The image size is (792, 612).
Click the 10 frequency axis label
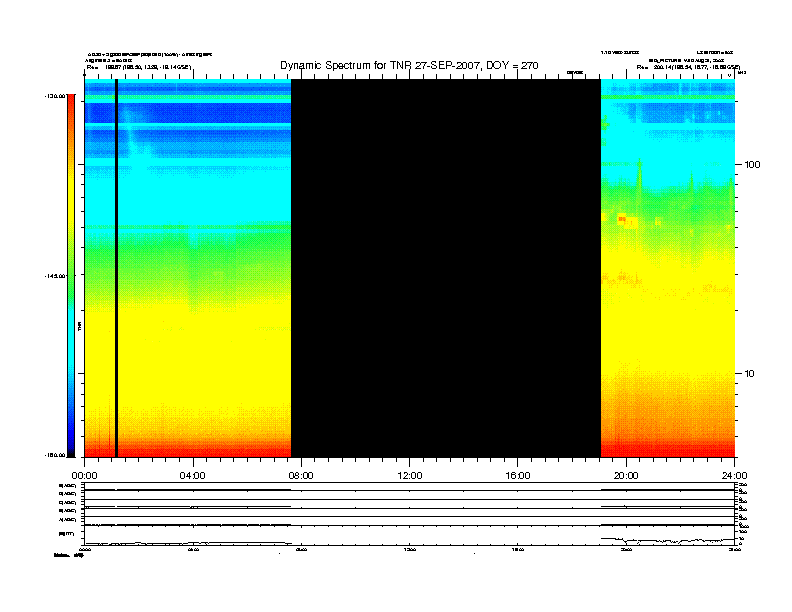tap(750, 374)
